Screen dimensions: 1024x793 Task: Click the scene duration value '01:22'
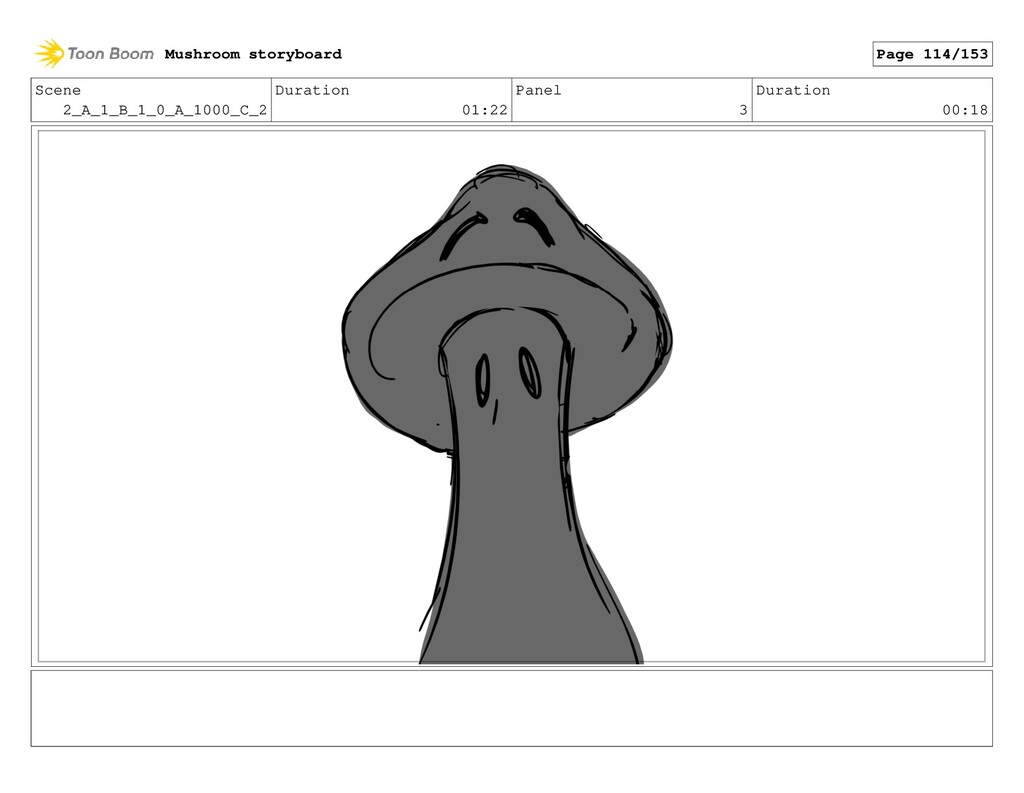point(485,110)
